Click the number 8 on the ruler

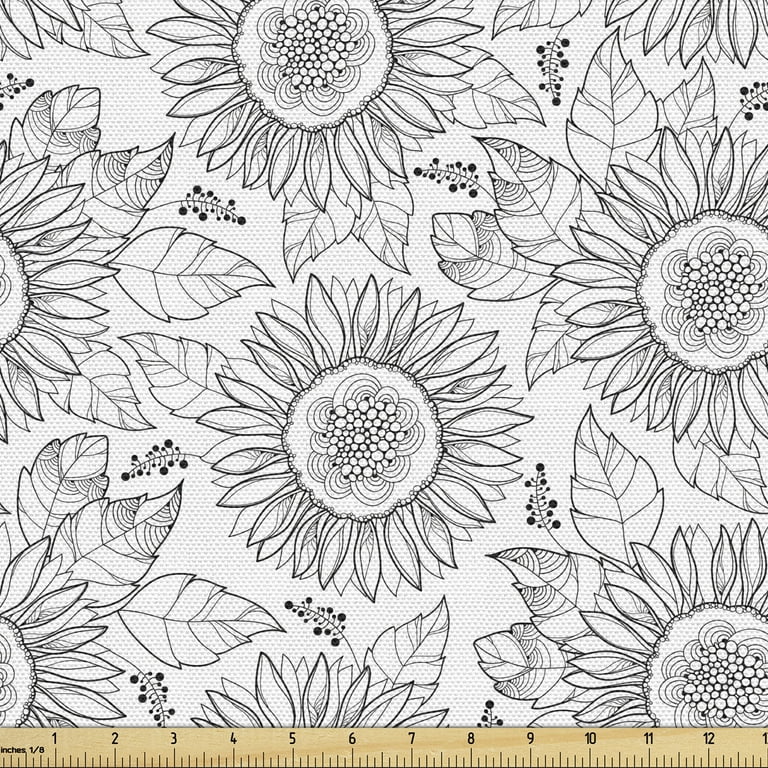[x=471, y=738]
